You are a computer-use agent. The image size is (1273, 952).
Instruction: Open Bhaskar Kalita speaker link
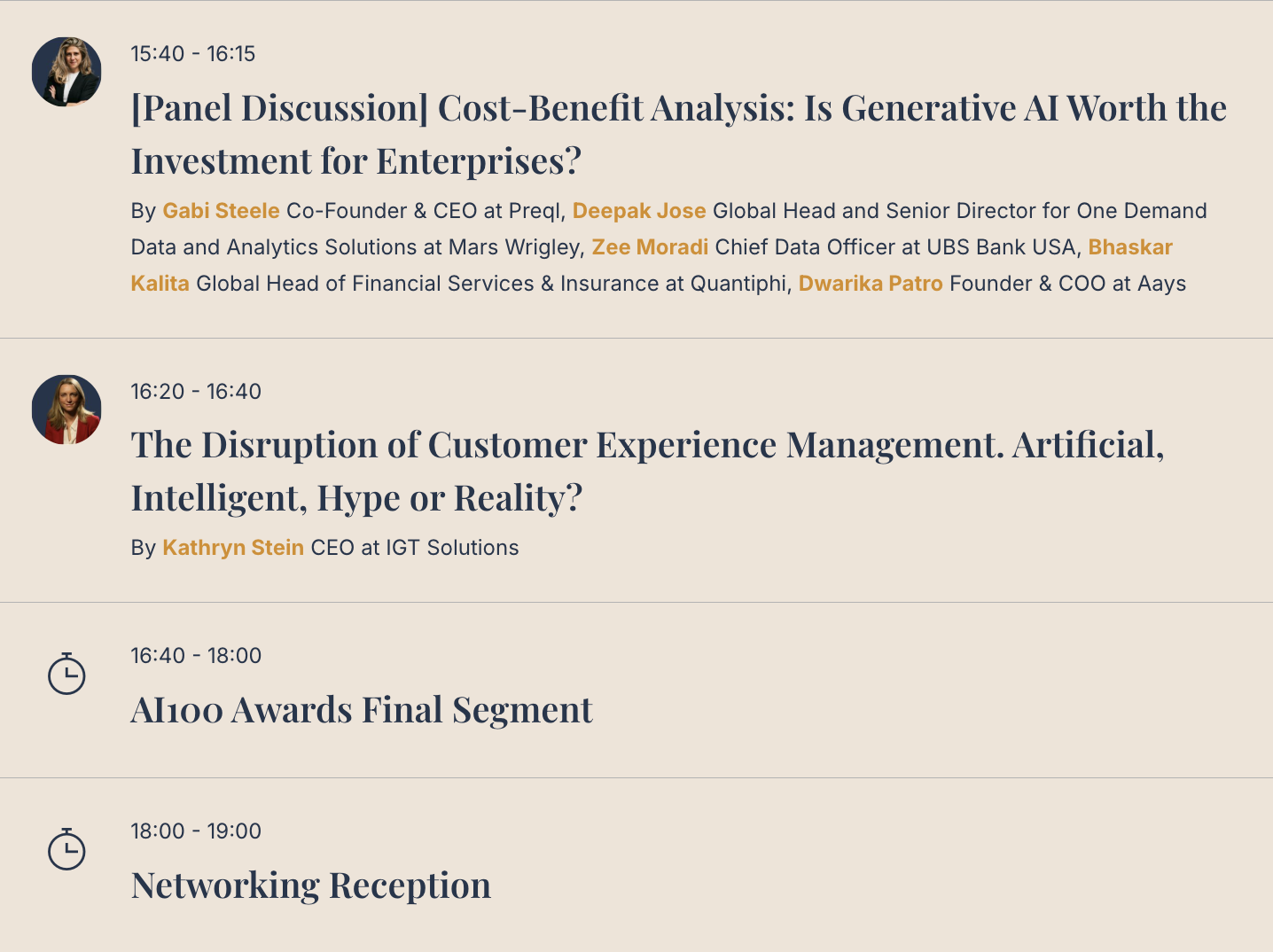[x=652, y=265]
